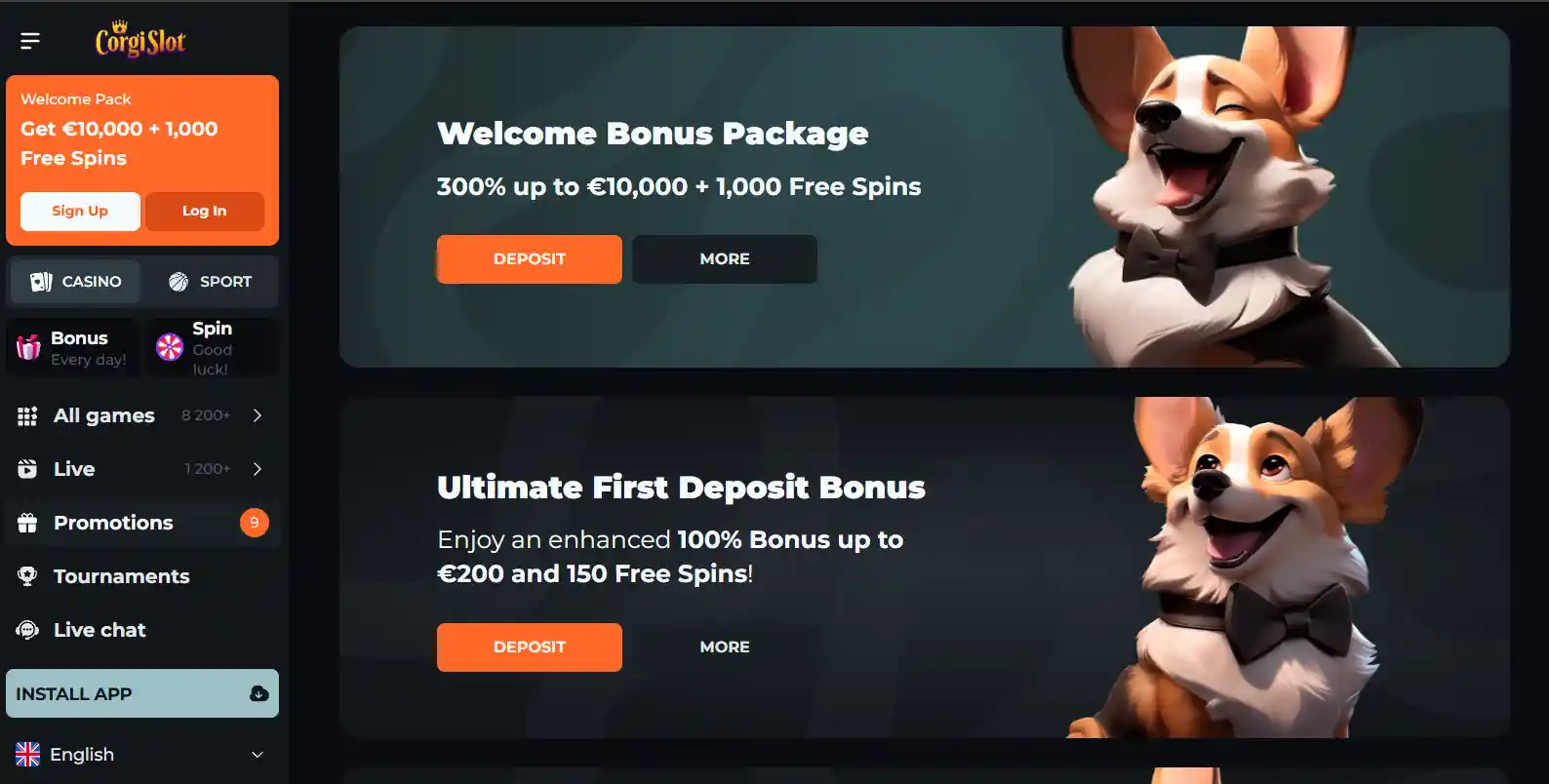1549x784 pixels.
Task: Open the hamburger menu icon
Action: click(x=30, y=40)
